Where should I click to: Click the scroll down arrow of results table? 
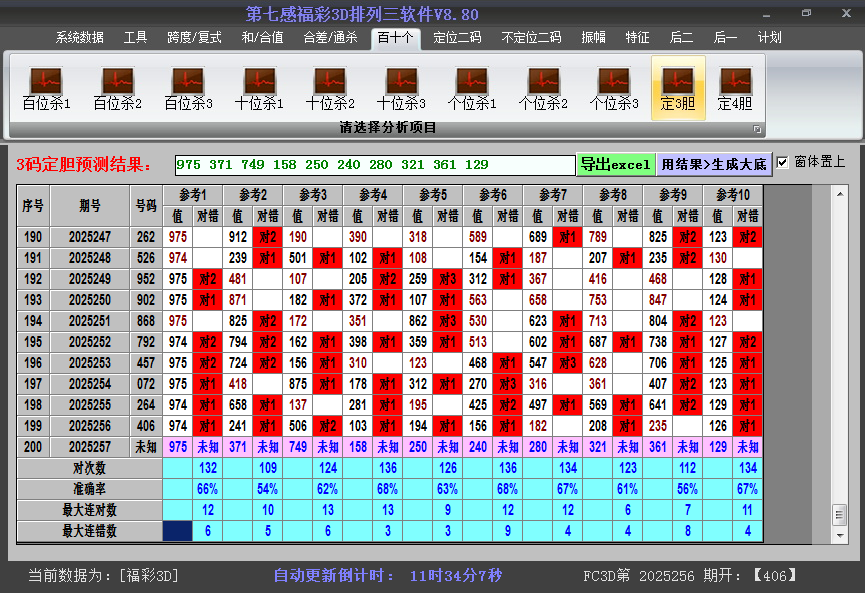tap(840, 535)
